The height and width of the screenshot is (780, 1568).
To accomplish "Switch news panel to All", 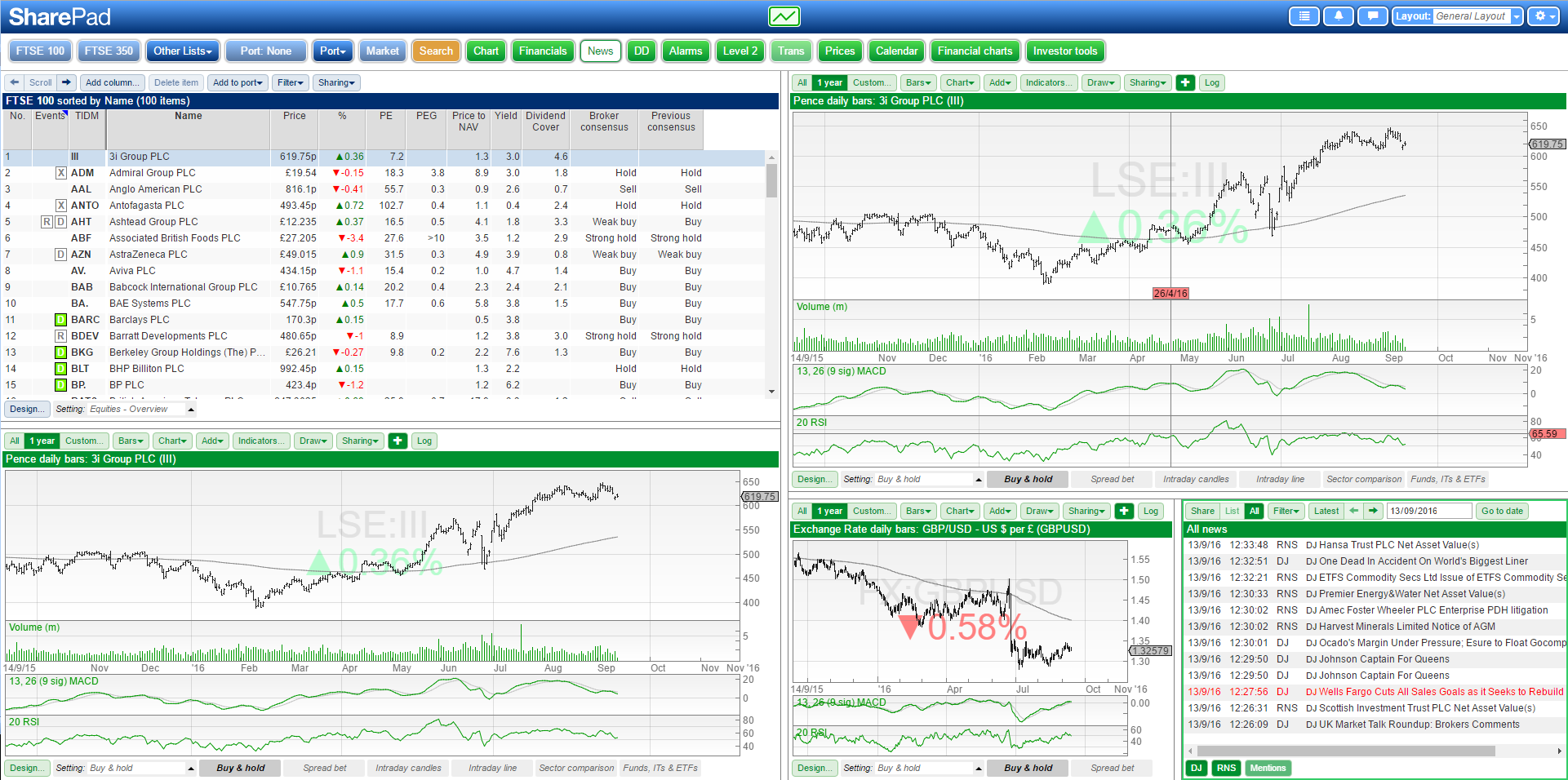I will (1255, 511).
